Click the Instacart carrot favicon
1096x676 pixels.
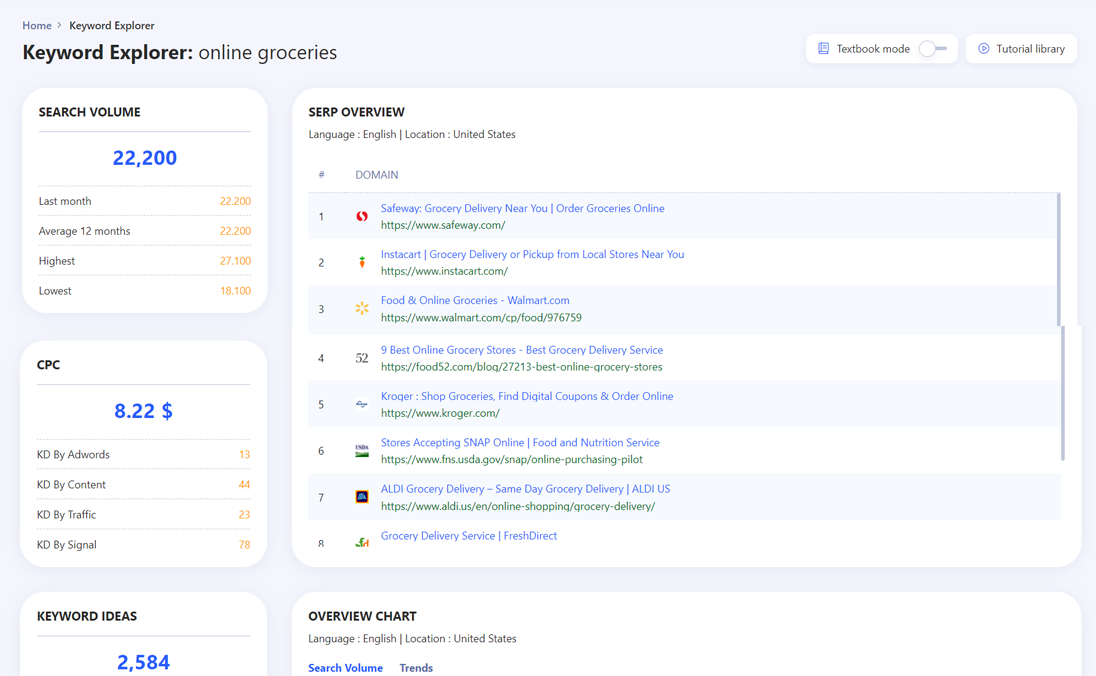coord(361,262)
